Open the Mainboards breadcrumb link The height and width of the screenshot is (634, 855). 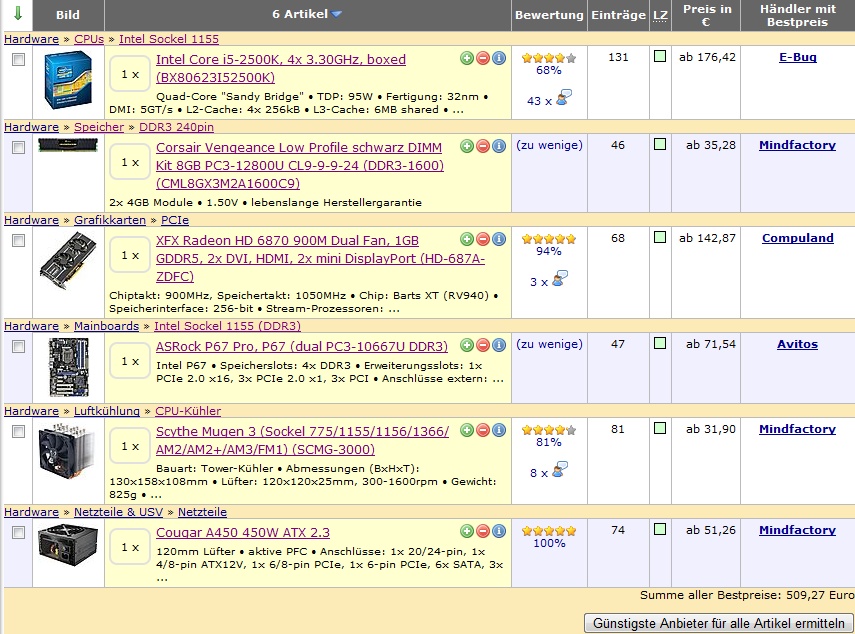[x=106, y=326]
